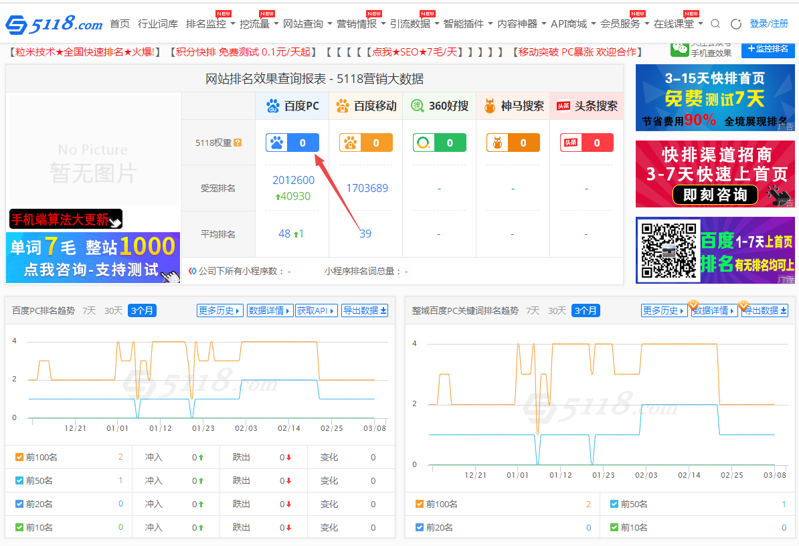Click the search magnifier icon in header
This screenshot has width=799, height=546.
pos(715,24)
